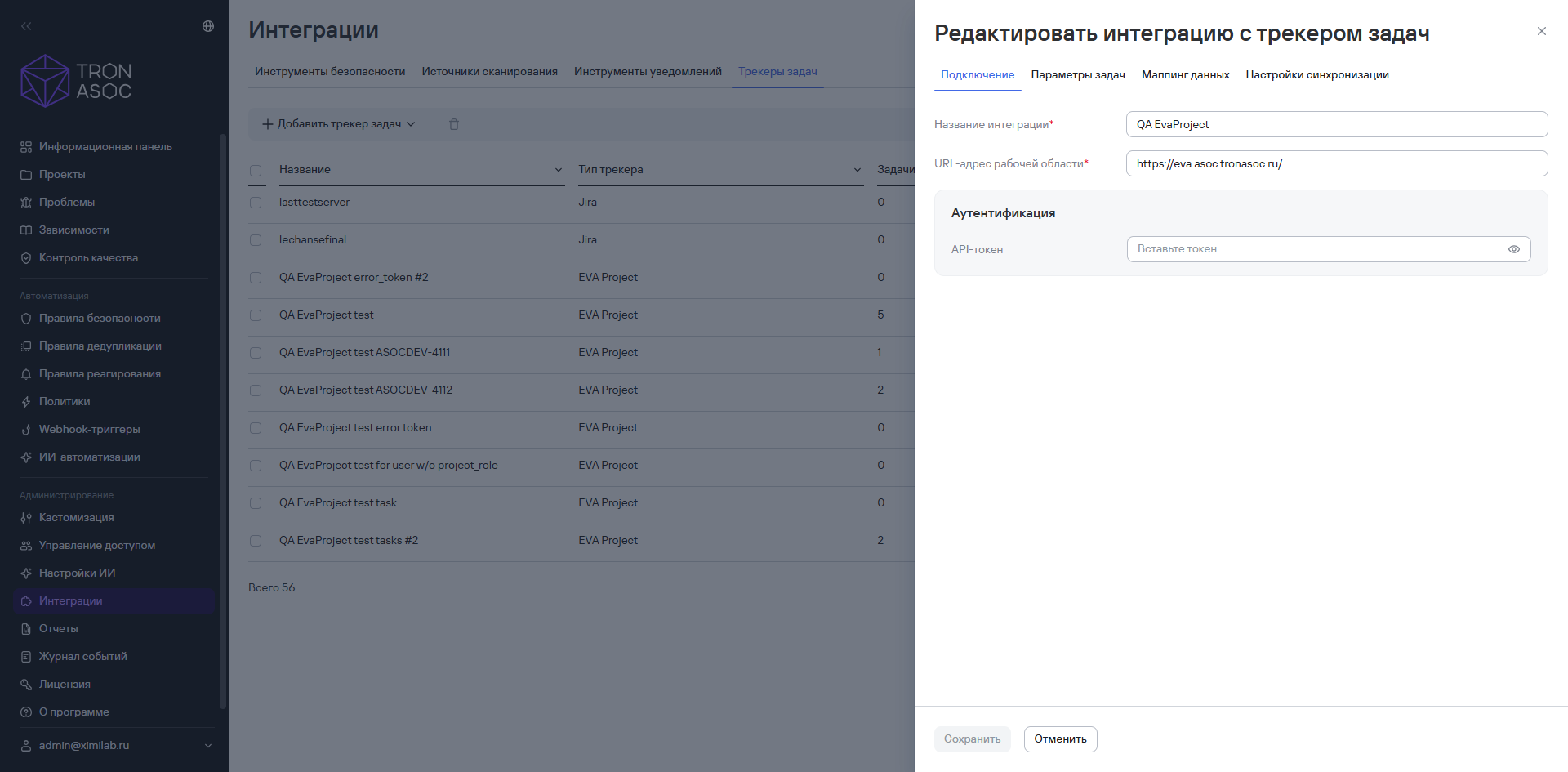
Task: Check the lasttestserver row checkbox
Action: [x=256, y=203]
